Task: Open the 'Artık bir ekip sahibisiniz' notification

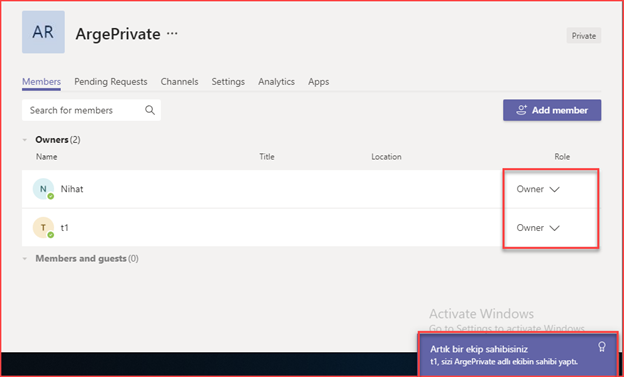Action: (518, 354)
